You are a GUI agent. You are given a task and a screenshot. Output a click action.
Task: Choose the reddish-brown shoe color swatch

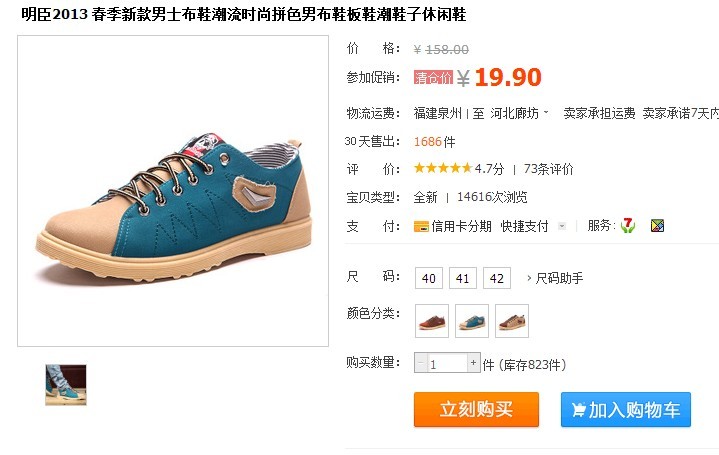(x=431, y=321)
